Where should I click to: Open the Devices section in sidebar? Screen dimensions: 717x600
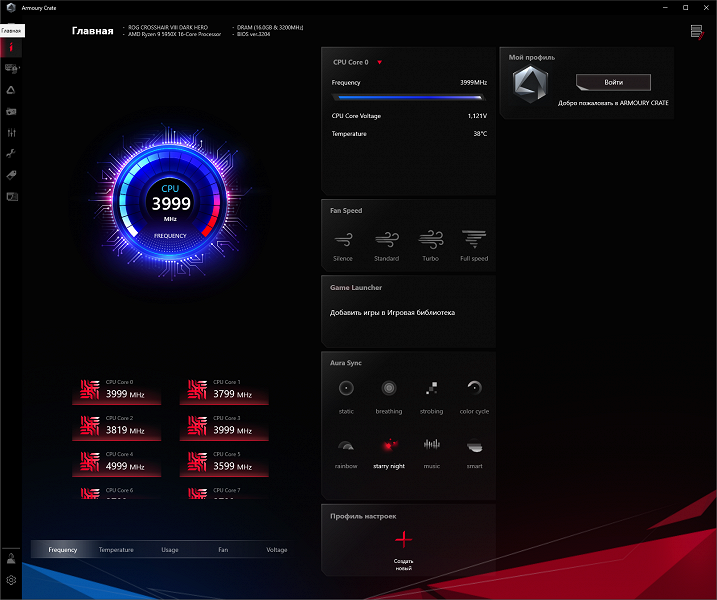point(11,69)
